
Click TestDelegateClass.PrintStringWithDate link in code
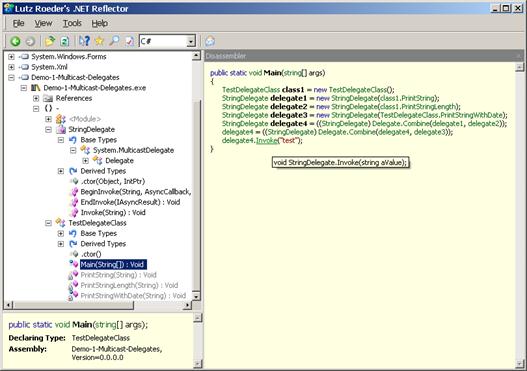point(441,115)
